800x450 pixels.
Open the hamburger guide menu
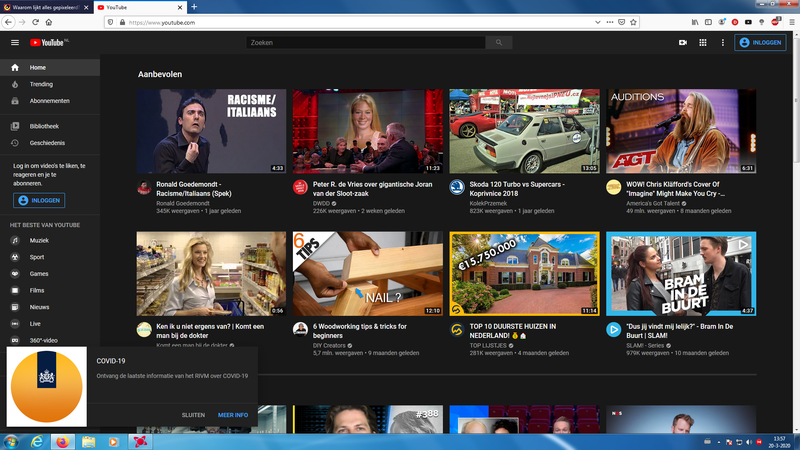15,43
